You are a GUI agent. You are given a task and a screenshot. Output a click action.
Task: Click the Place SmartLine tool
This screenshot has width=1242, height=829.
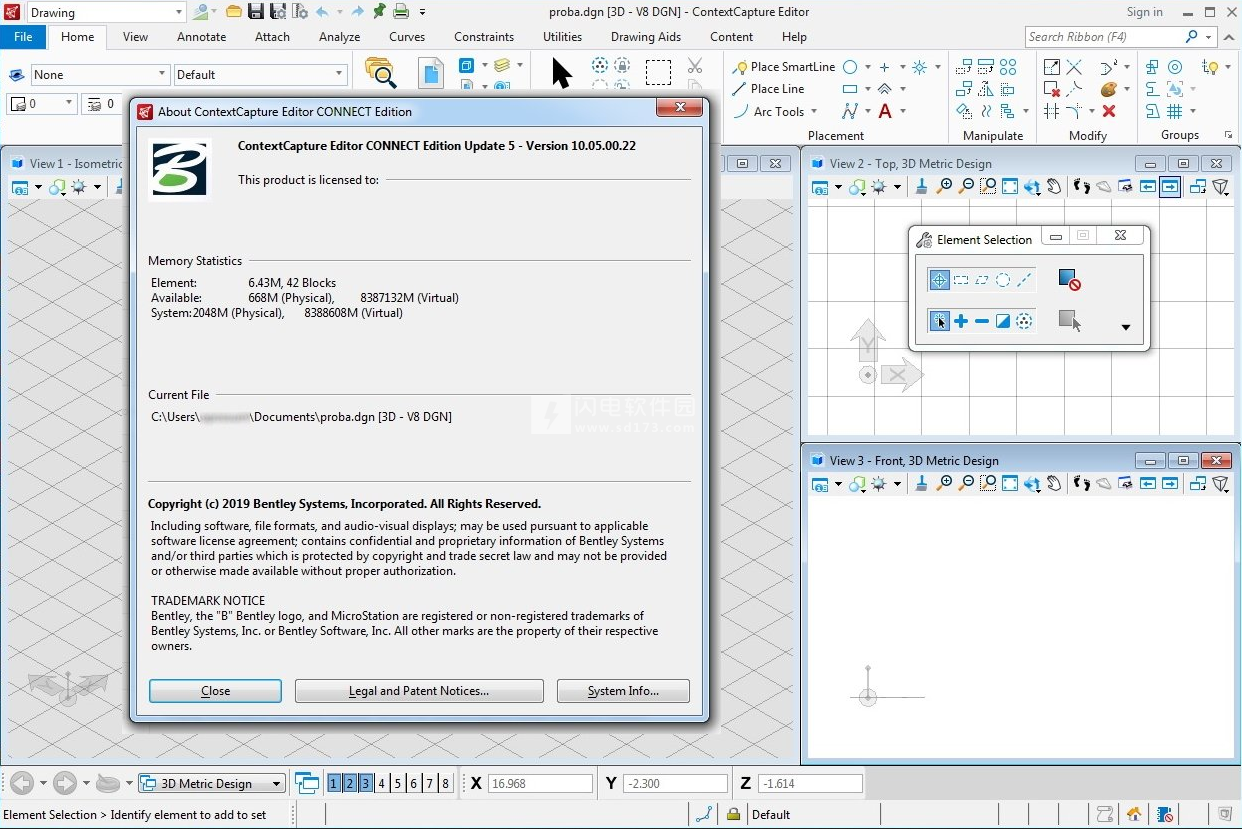784,67
